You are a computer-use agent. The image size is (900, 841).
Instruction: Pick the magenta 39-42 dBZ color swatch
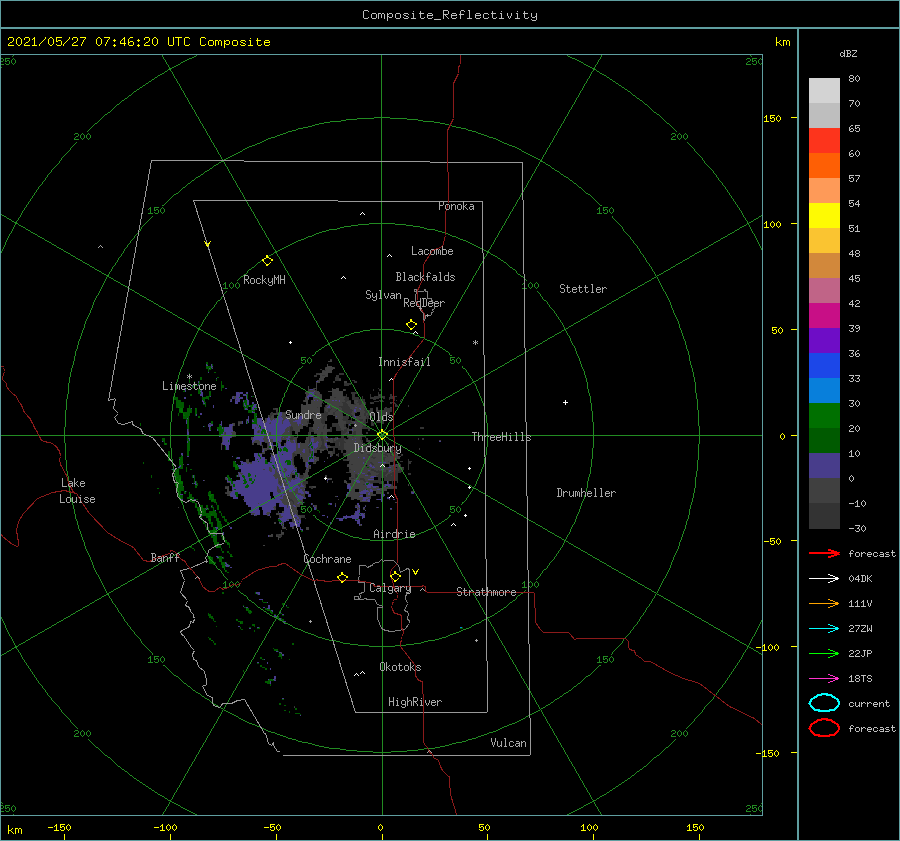(824, 315)
